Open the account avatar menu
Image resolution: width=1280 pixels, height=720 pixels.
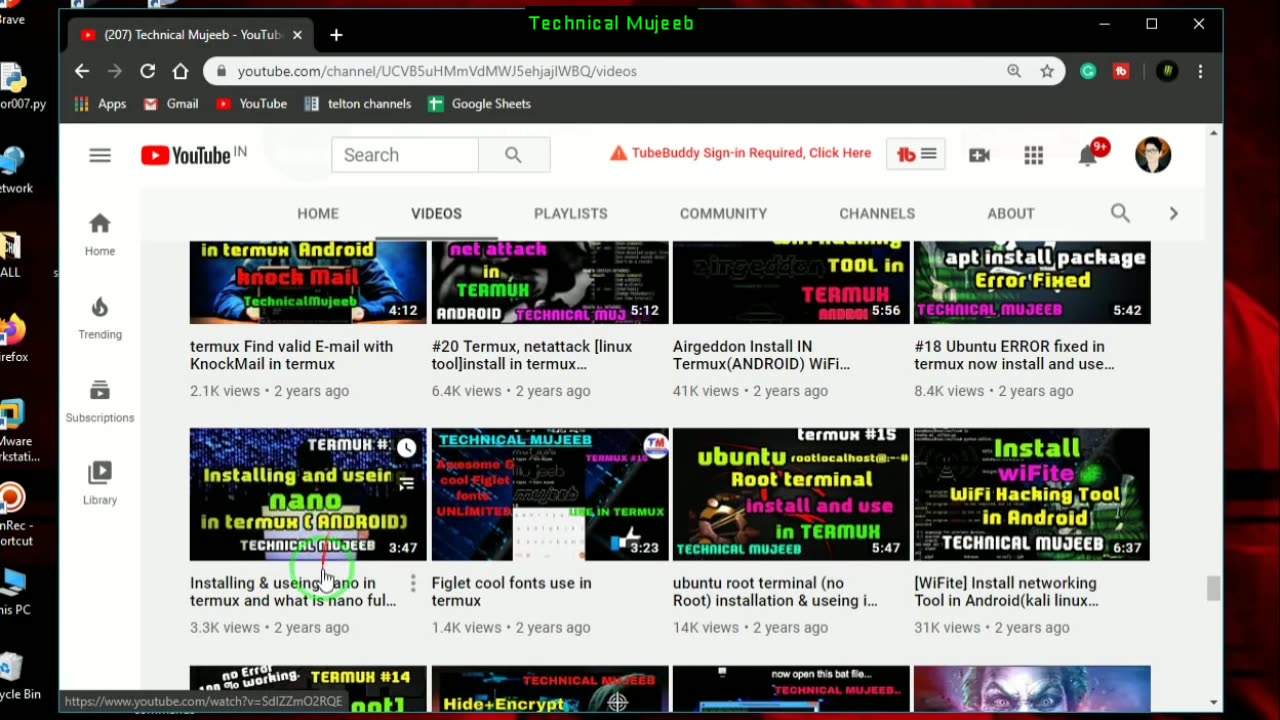(x=1153, y=155)
